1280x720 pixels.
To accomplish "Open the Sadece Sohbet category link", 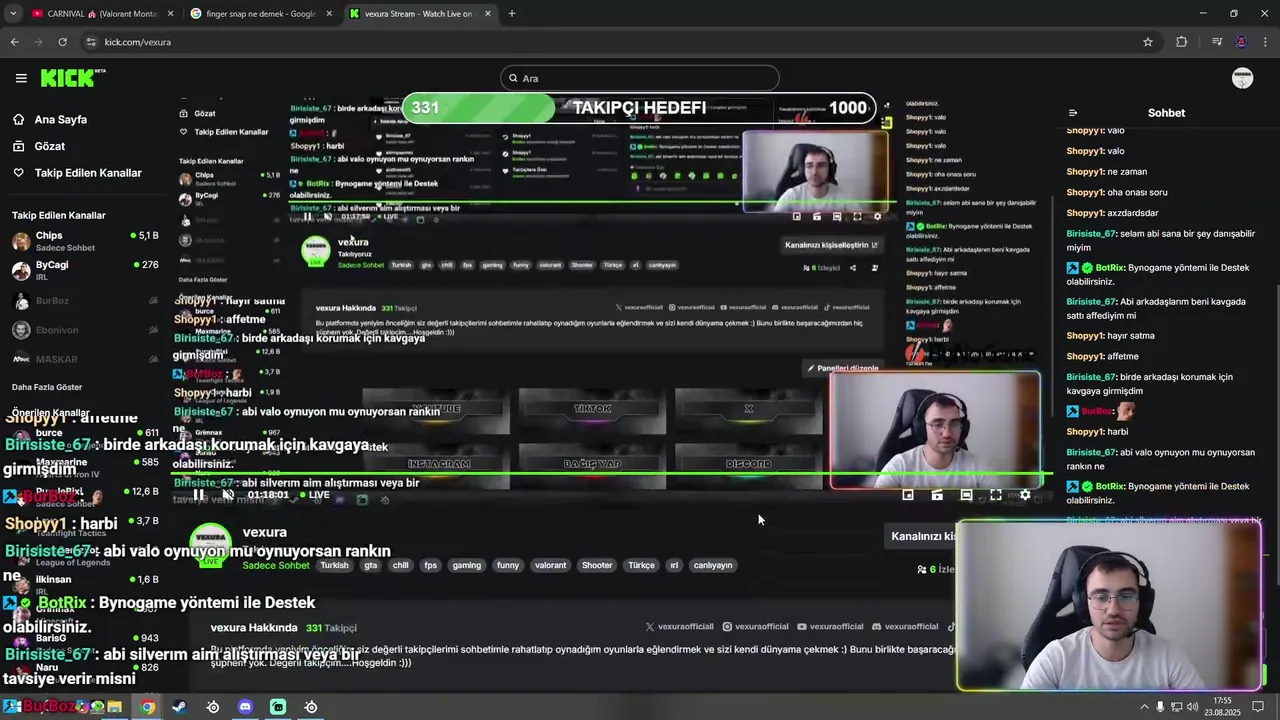I will tap(276, 565).
